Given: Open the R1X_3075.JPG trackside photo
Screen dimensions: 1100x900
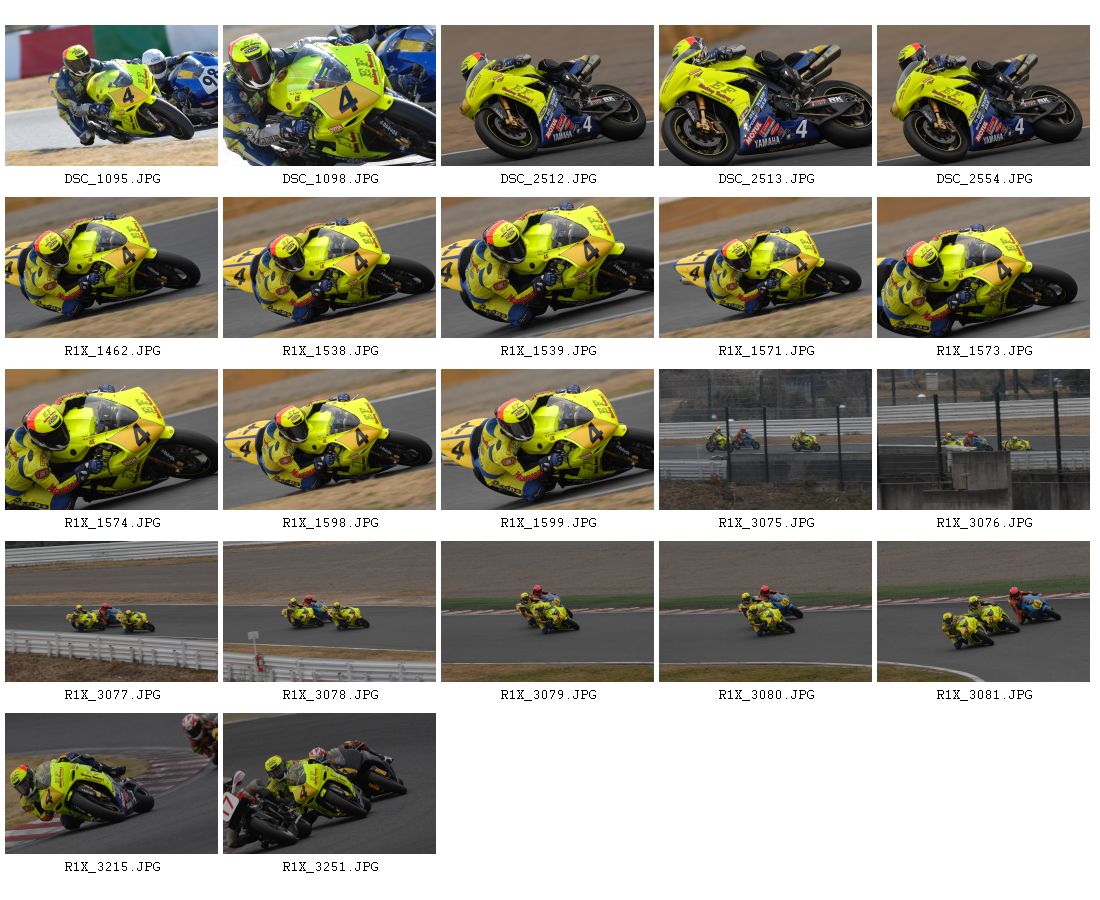Looking at the screenshot, I should point(765,439).
